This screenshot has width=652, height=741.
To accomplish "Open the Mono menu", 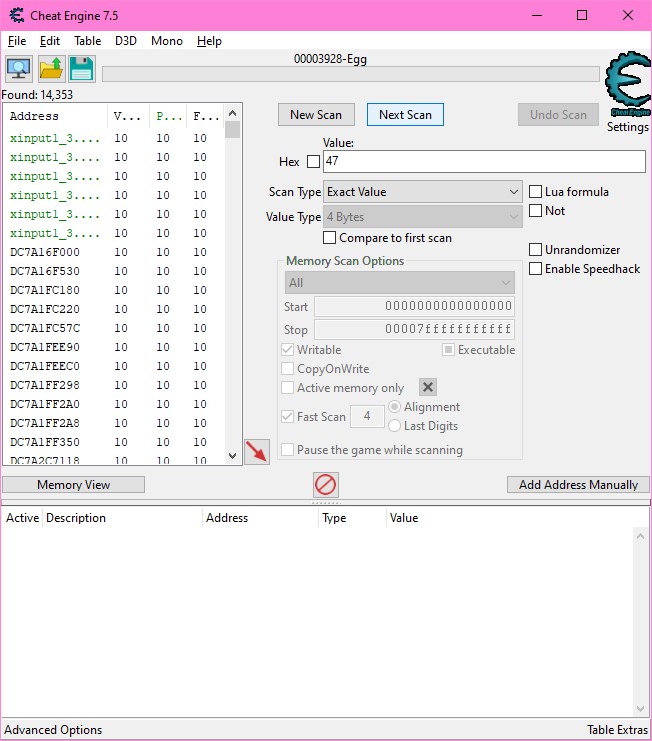I will 167,41.
